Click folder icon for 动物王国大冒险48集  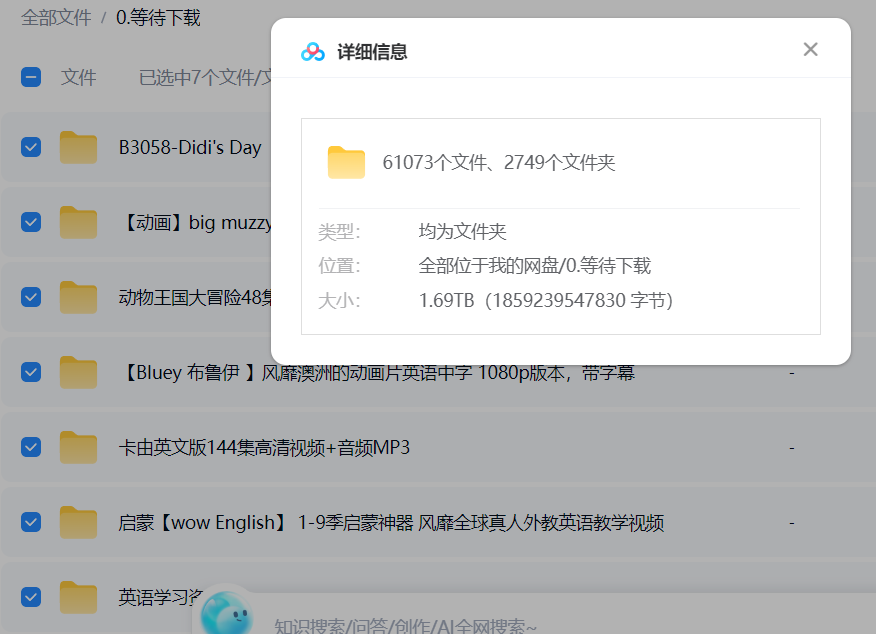78,297
